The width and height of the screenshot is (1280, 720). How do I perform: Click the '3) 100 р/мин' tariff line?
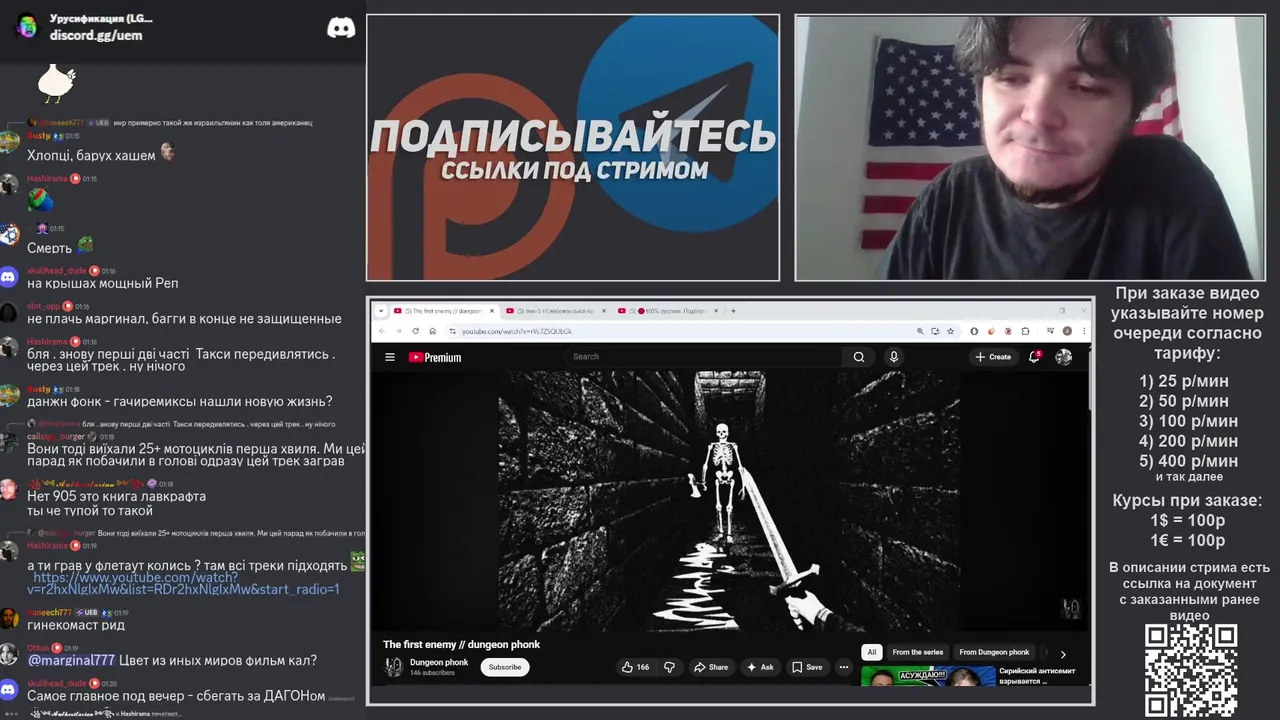click(1188, 421)
